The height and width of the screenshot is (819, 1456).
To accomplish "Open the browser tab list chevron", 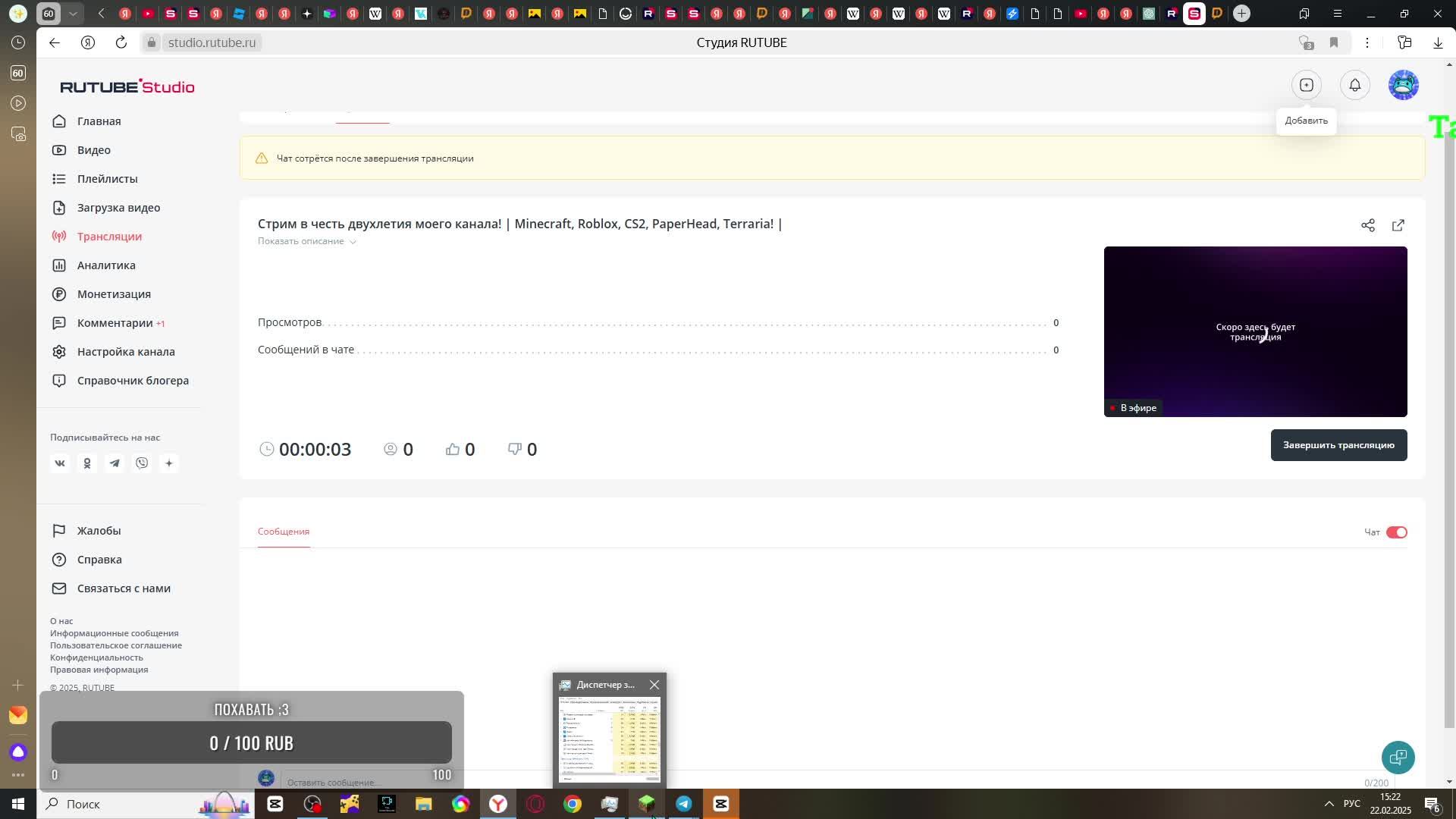I will pyautogui.click(x=73, y=14).
